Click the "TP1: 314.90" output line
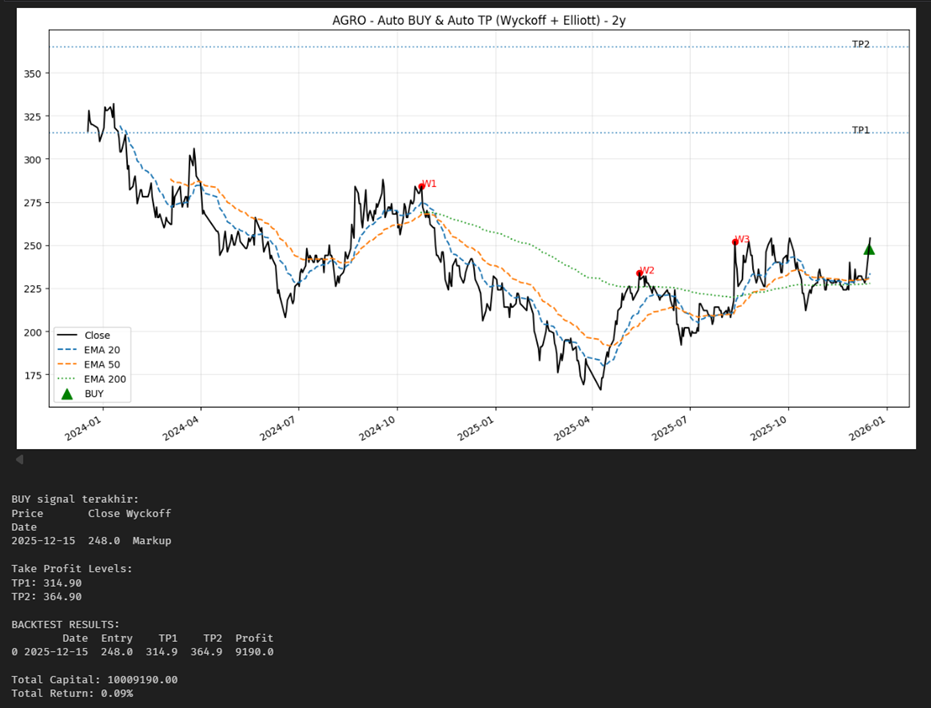931x708 pixels. 46,583
